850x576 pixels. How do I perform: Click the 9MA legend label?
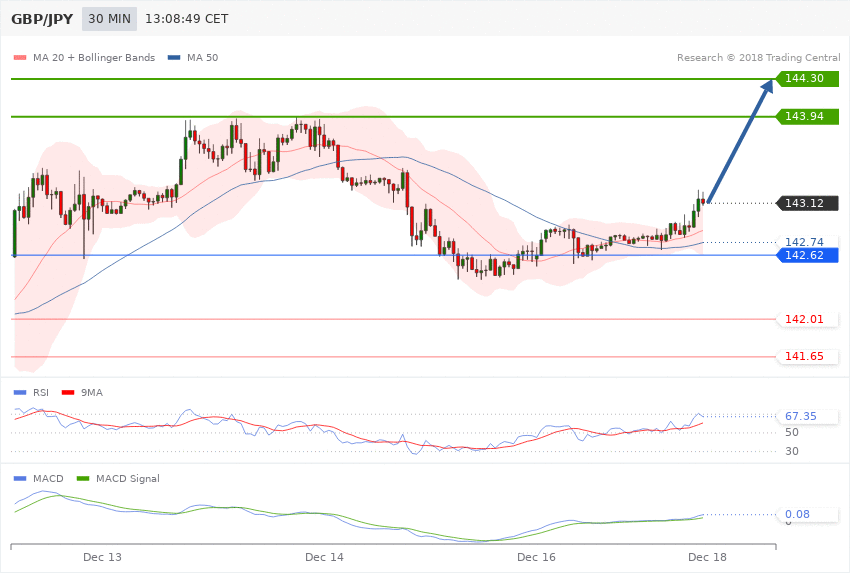tap(92, 392)
